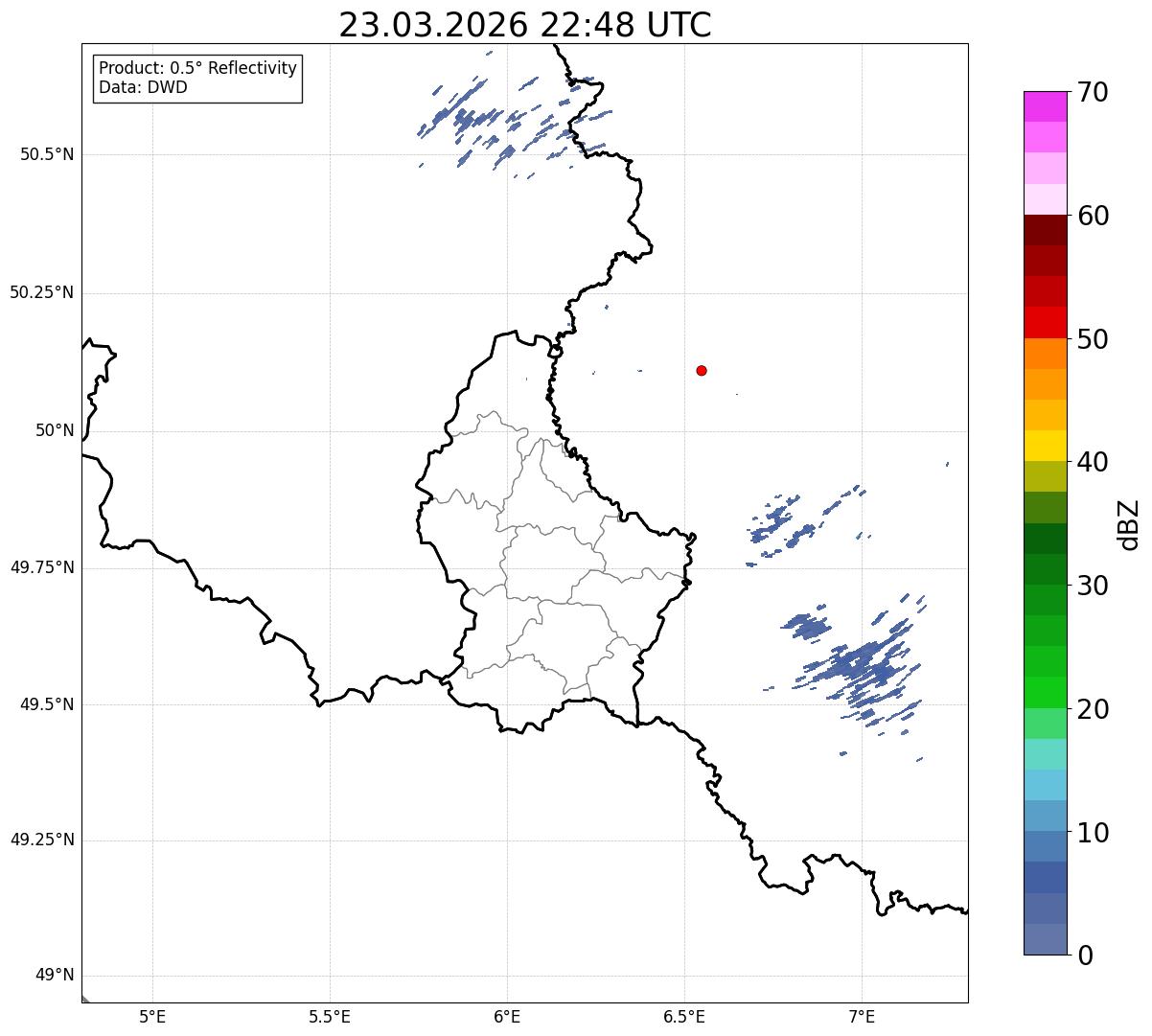Pick the bright red swatch above 50
The image size is (1152, 1036).
pyautogui.click(x=1045, y=323)
